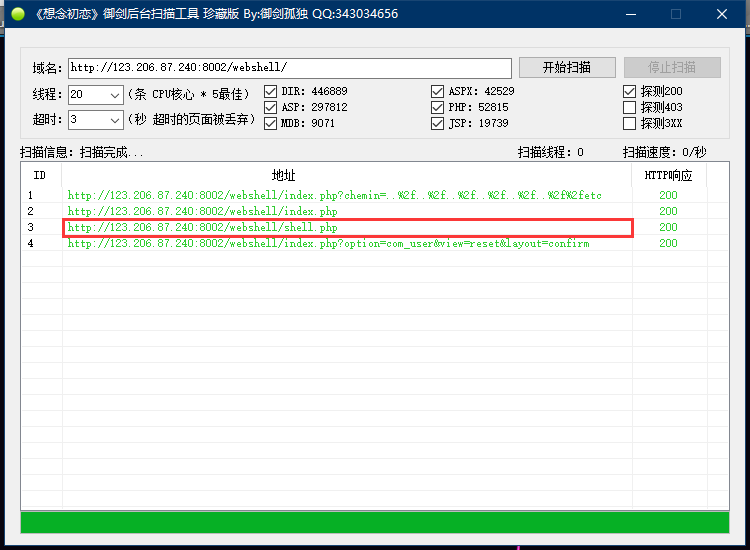750x550 pixels.
Task: Click the ID column header
Action: point(41,175)
